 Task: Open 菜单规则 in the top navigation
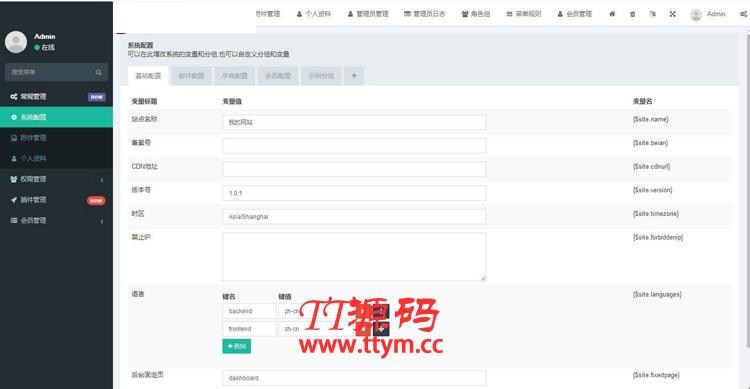[524, 14]
